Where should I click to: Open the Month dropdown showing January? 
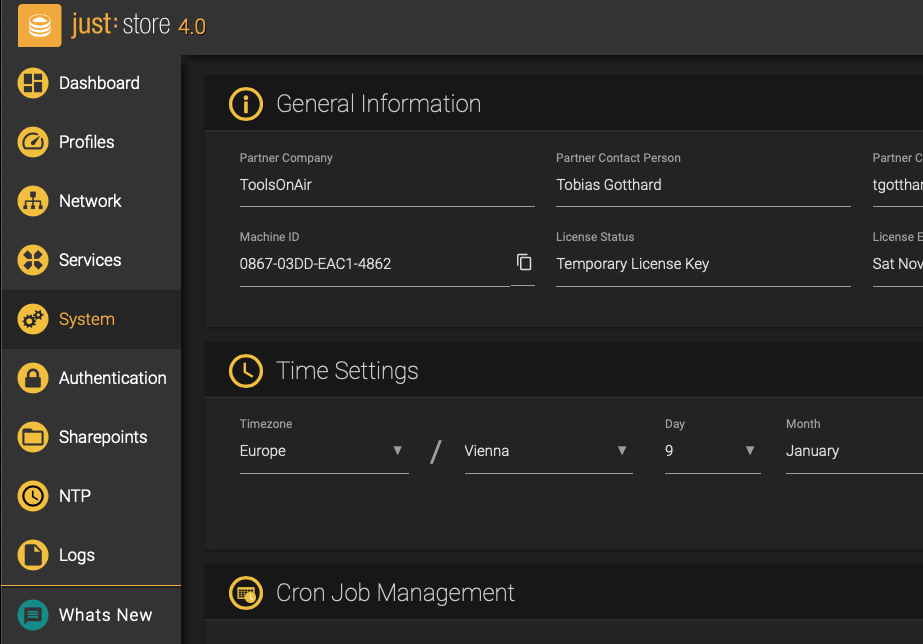(854, 452)
